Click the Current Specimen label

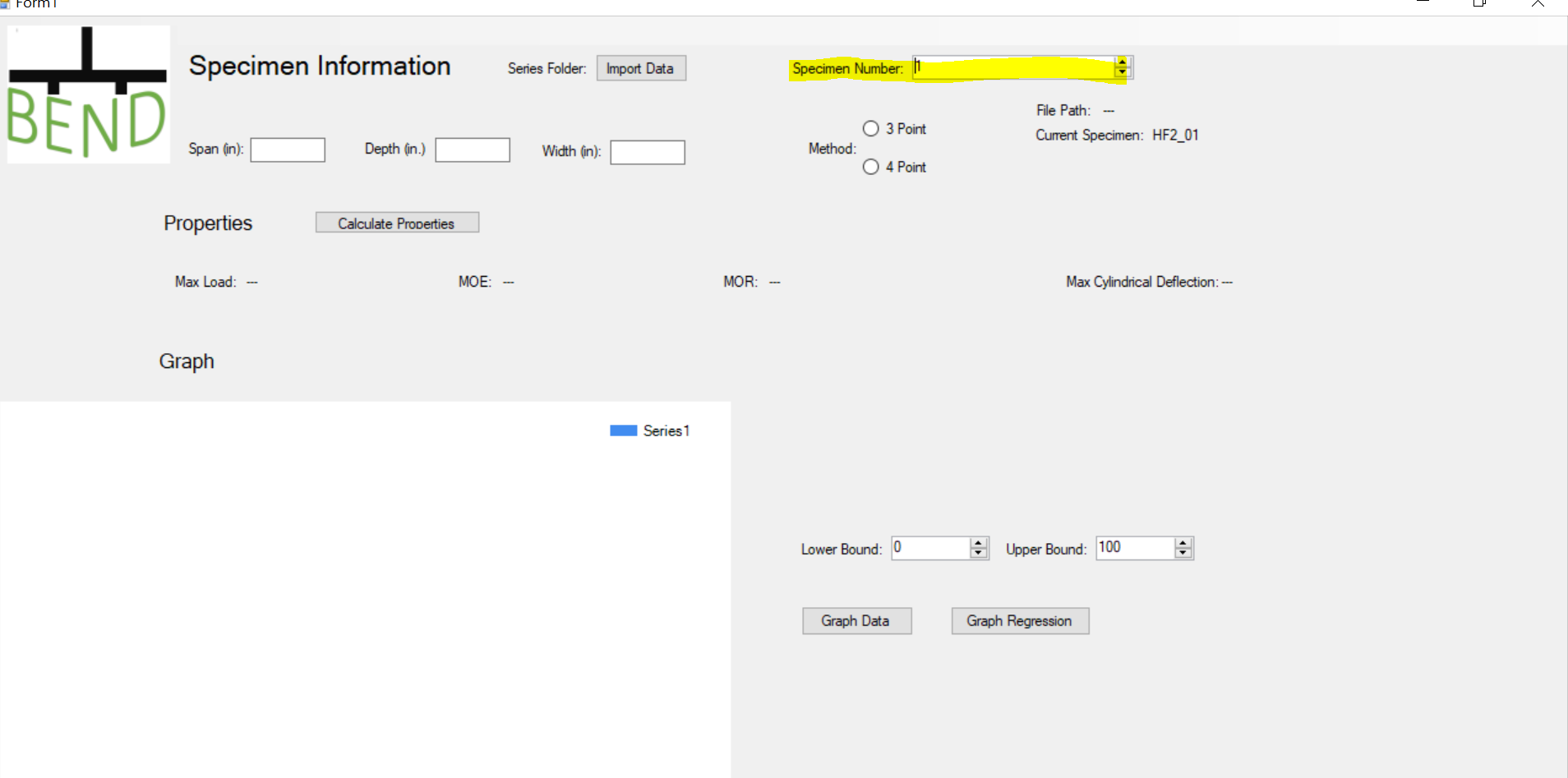point(1090,135)
